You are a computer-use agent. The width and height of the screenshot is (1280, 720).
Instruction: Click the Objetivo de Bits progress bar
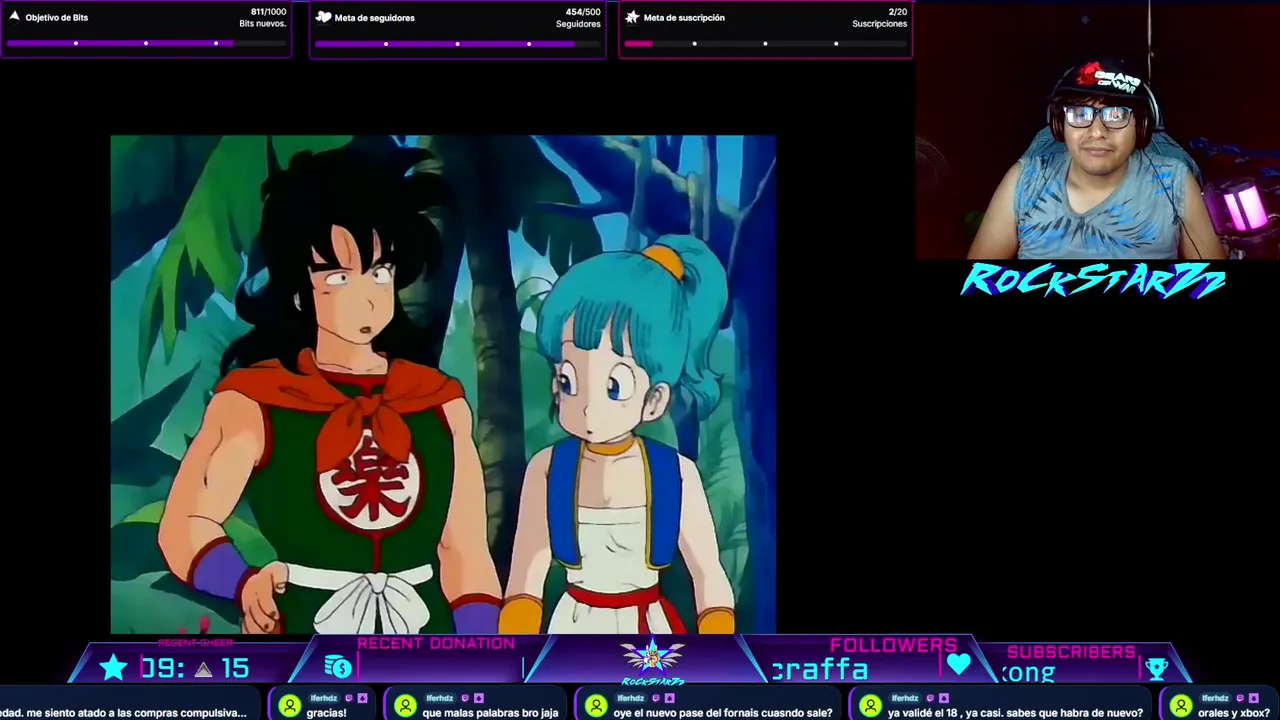[x=146, y=43]
